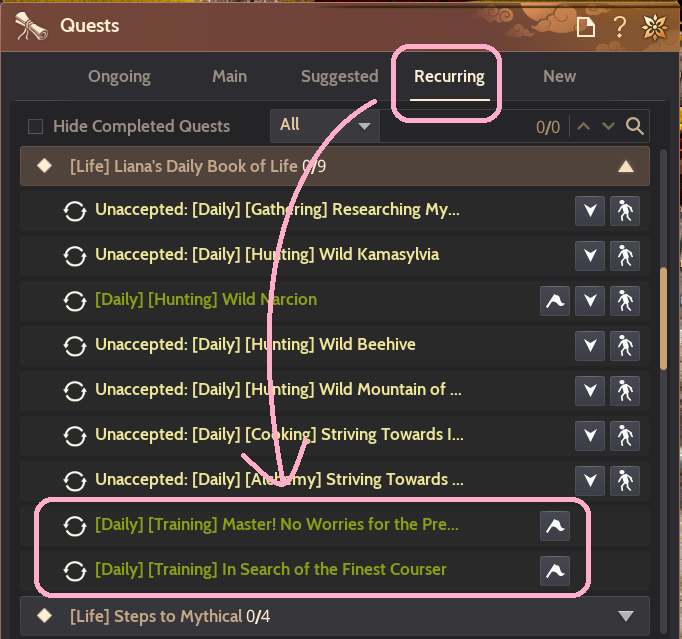Click up-arrow icon for Finest Courser quest

tap(554, 570)
